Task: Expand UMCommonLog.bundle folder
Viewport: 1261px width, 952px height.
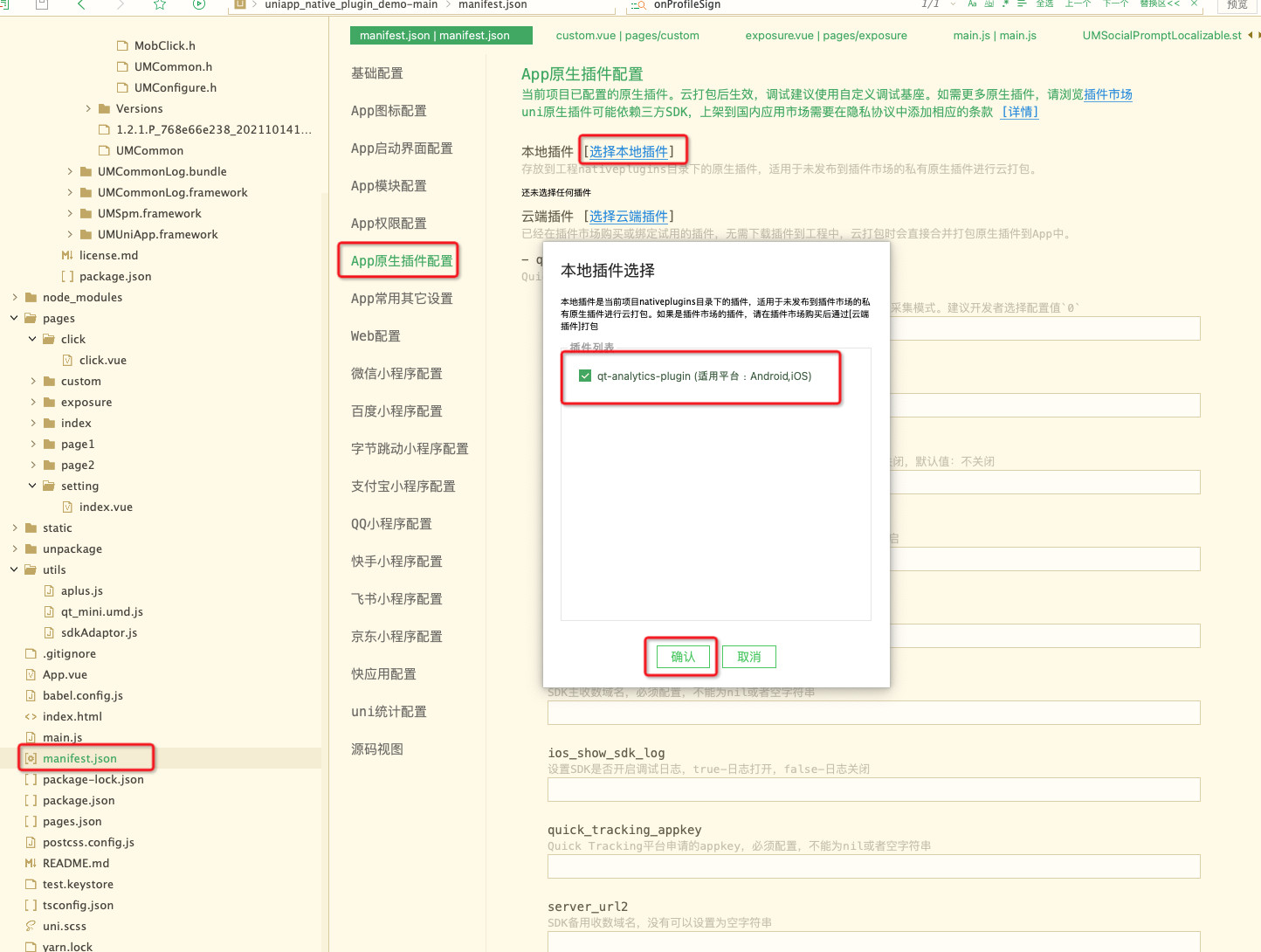Action: 70,171
